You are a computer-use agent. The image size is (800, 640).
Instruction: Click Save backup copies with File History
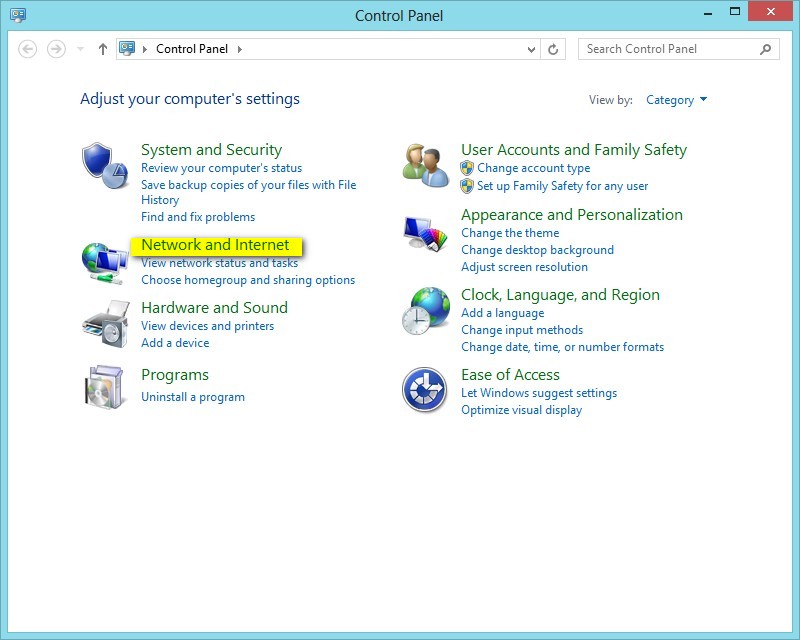248,192
